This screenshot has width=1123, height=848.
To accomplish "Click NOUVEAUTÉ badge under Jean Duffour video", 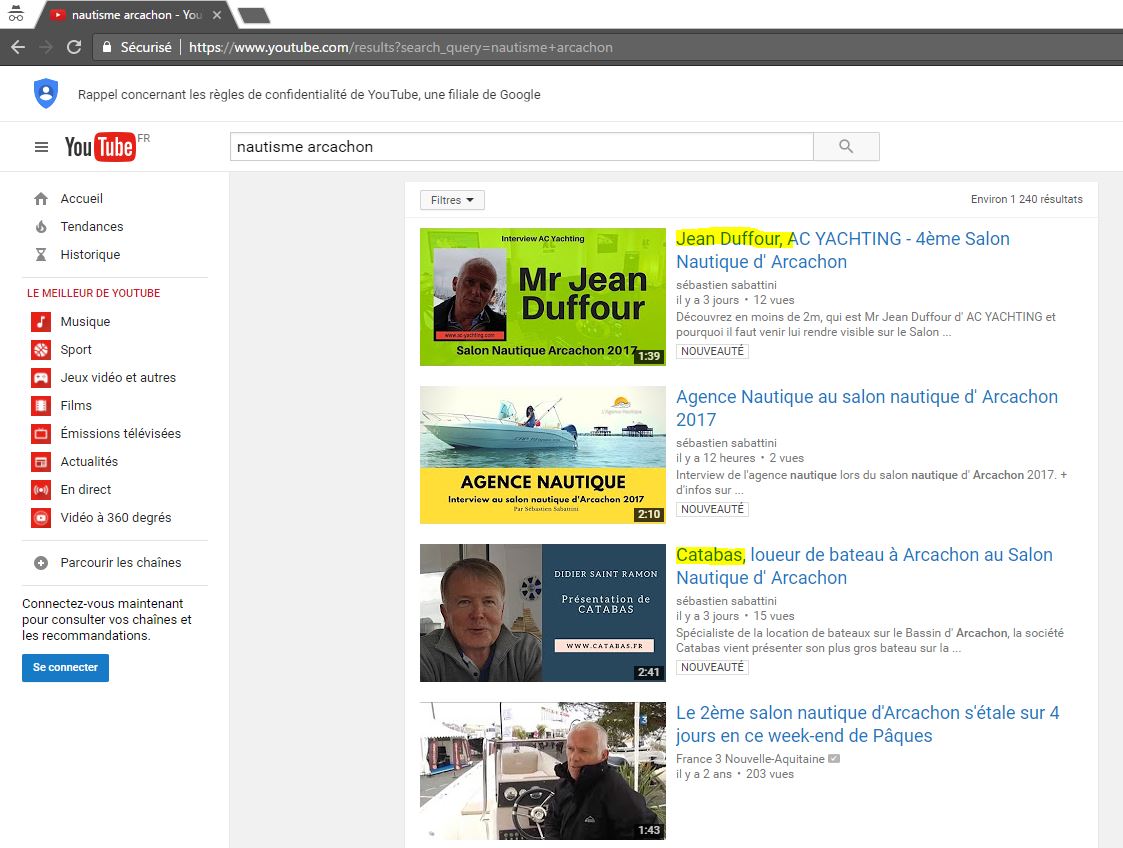I will 713,352.
